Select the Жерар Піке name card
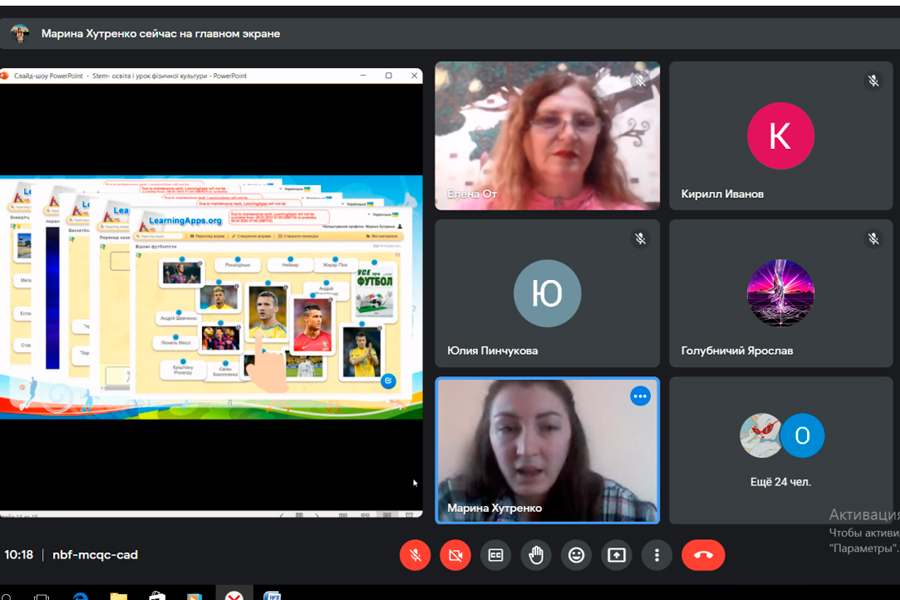 point(335,265)
